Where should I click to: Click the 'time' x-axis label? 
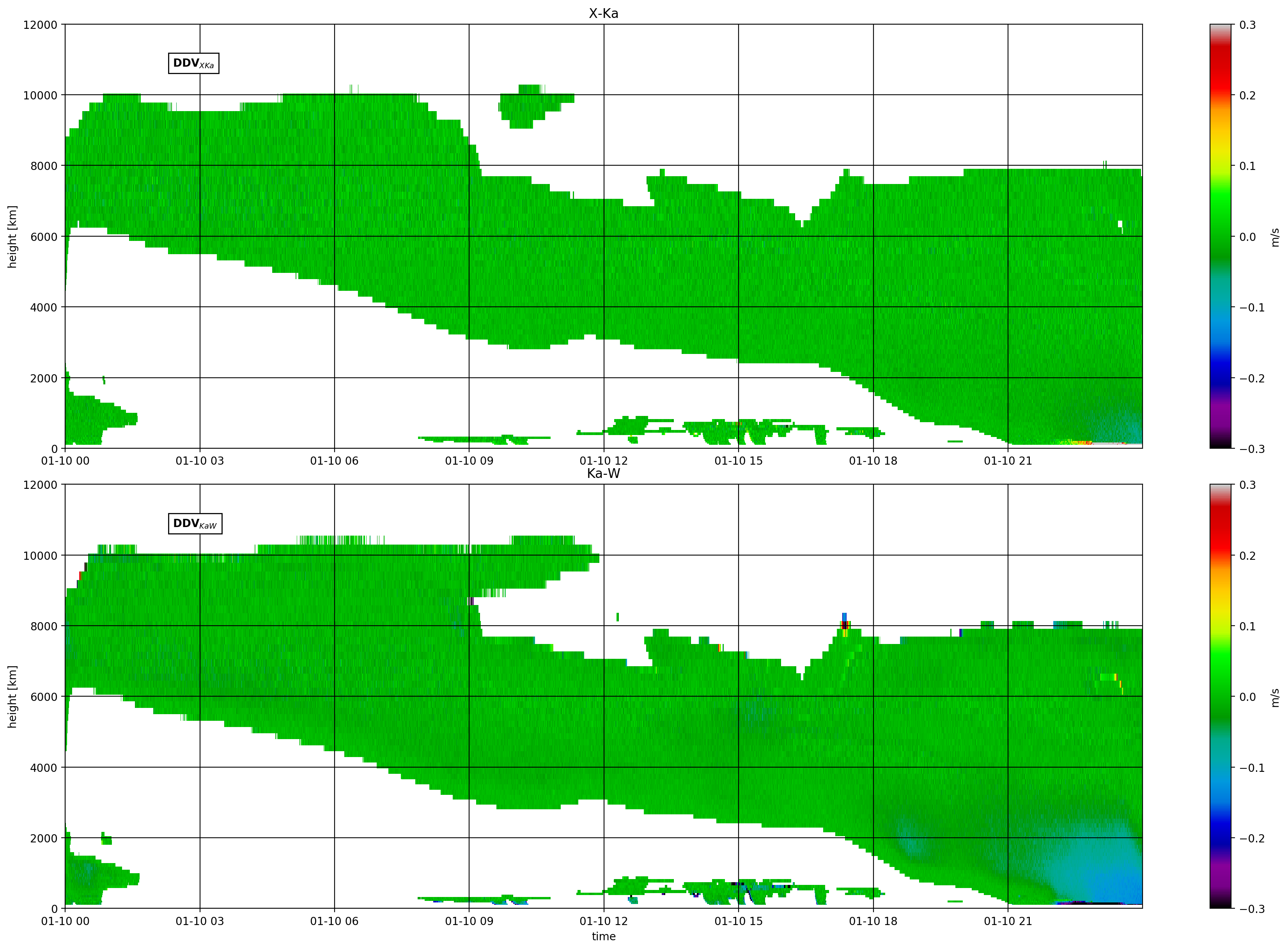[x=603, y=936]
